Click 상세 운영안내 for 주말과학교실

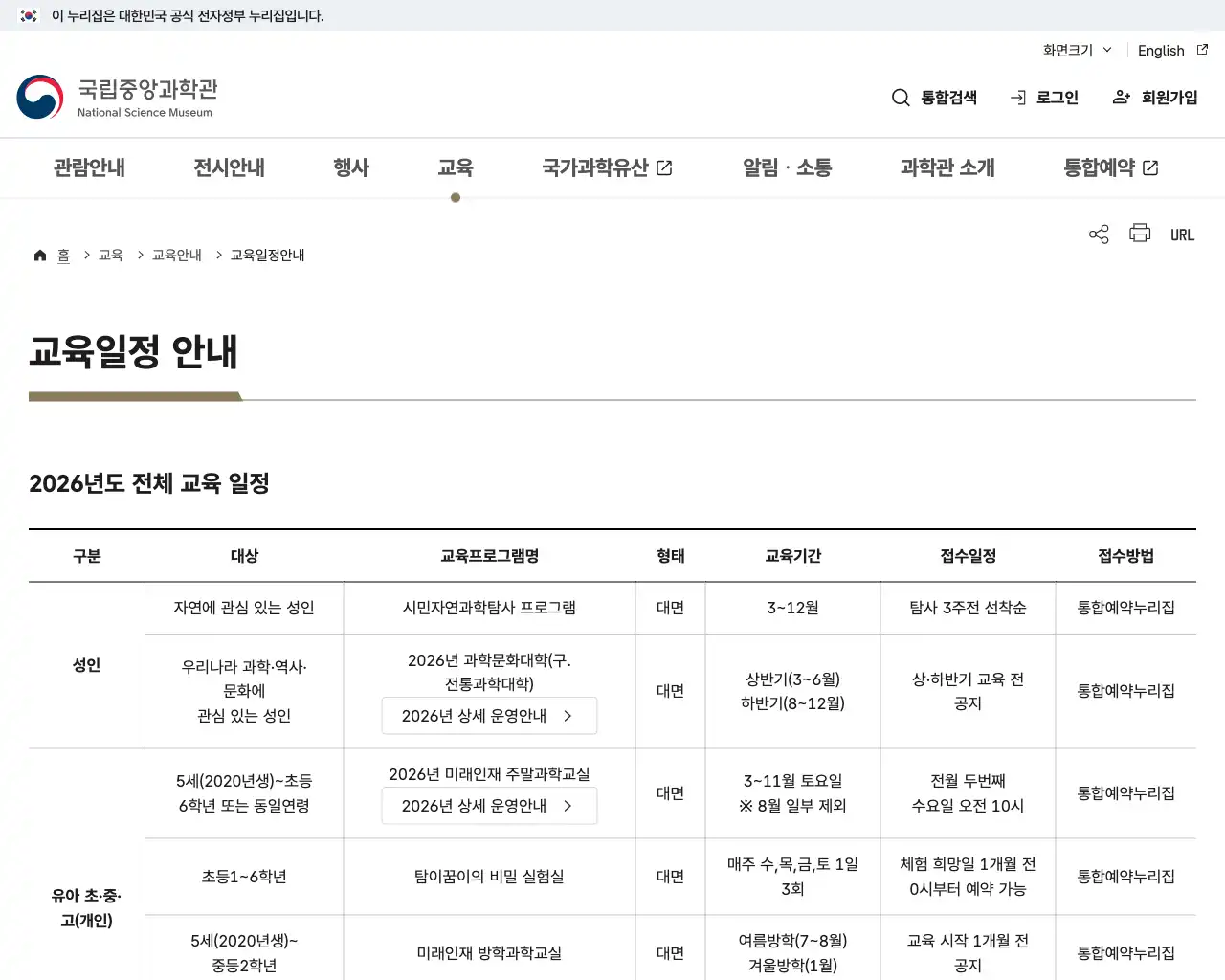tap(489, 805)
